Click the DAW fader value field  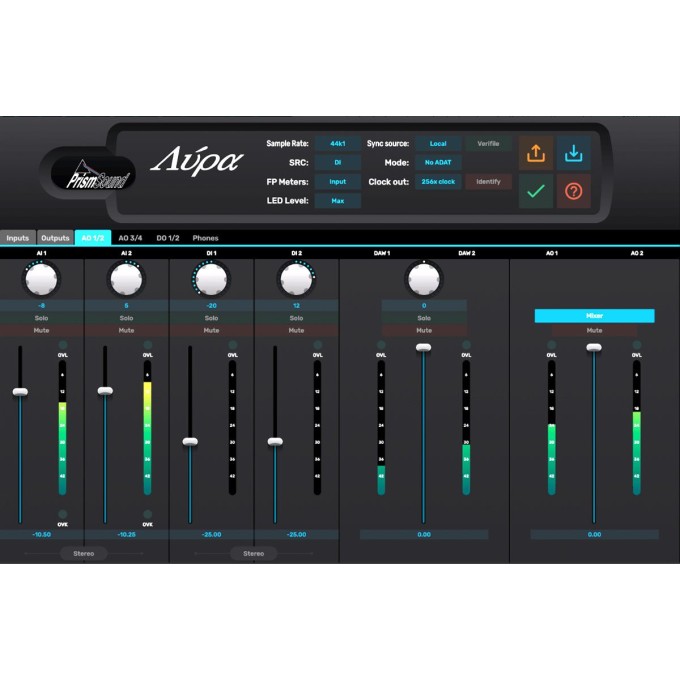point(424,534)
